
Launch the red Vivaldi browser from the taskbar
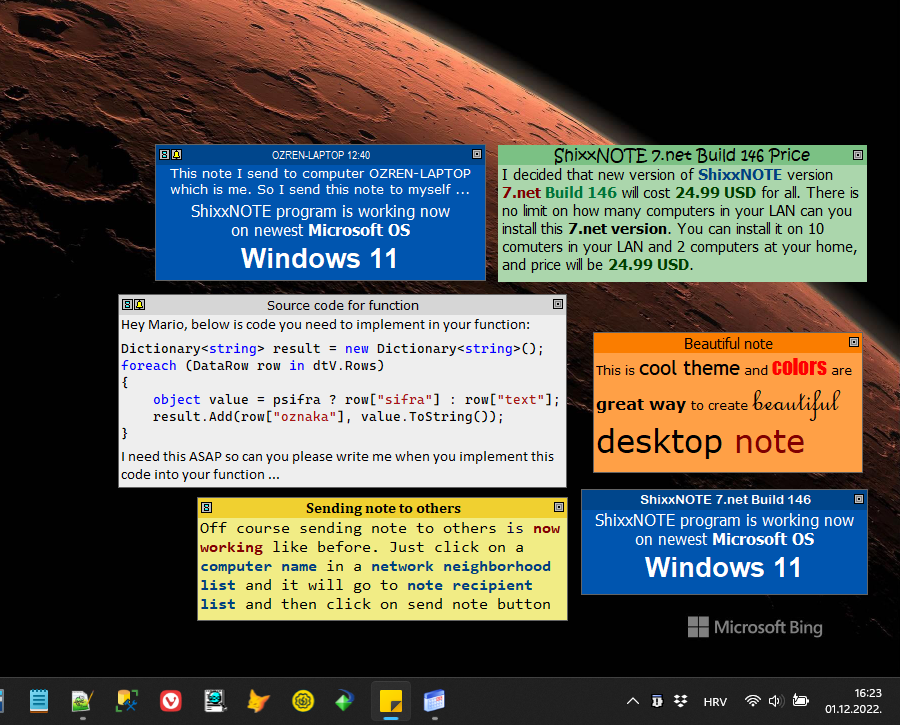170,701
